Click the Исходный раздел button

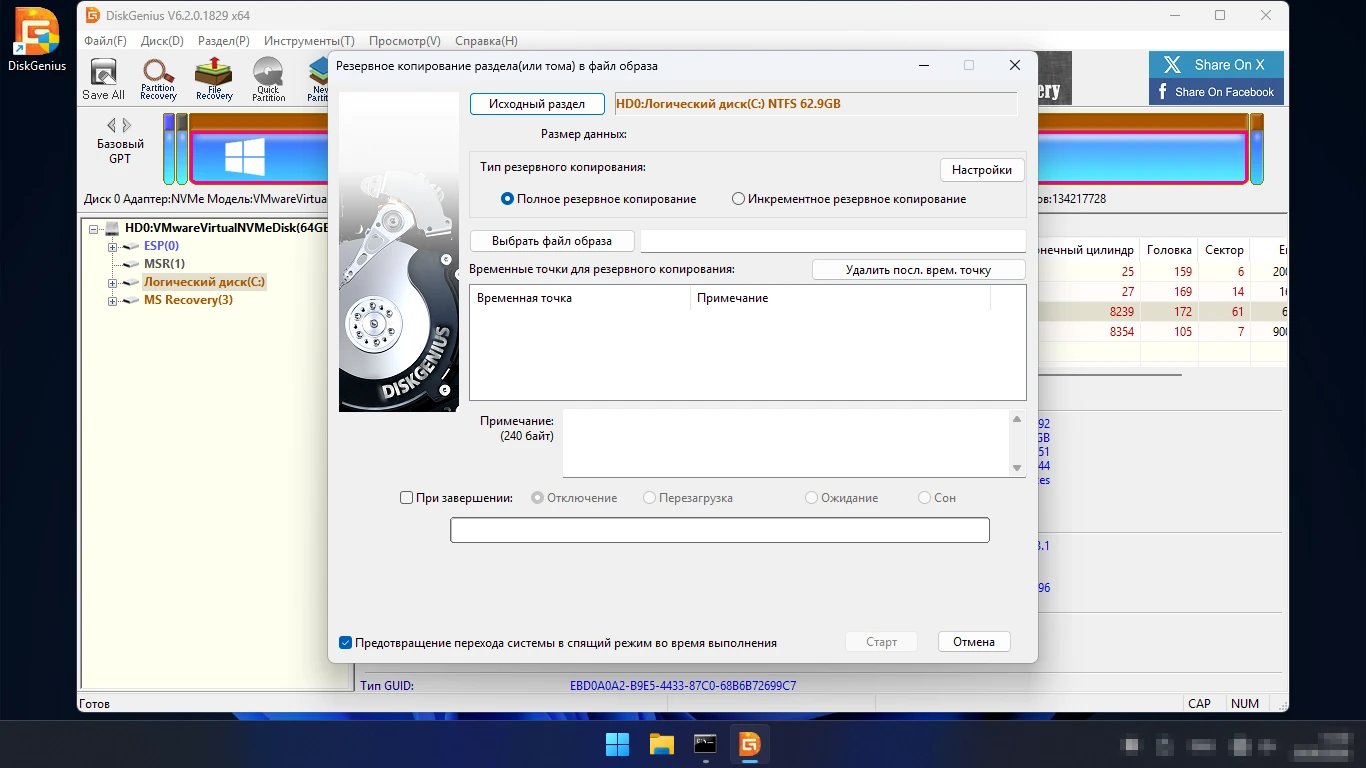click(x=537, y=104)
